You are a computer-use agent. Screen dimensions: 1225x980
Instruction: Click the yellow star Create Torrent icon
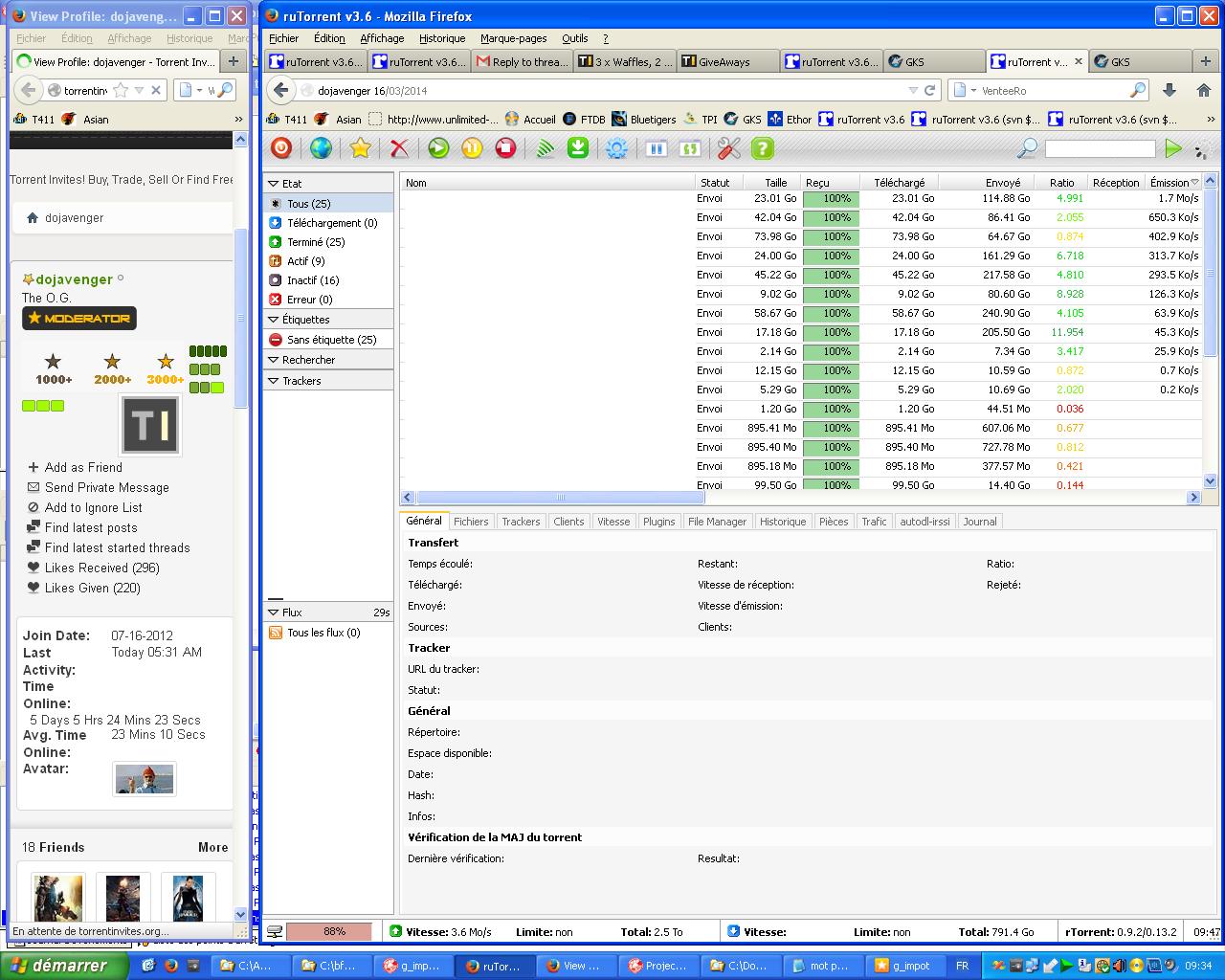click(360, 148)
